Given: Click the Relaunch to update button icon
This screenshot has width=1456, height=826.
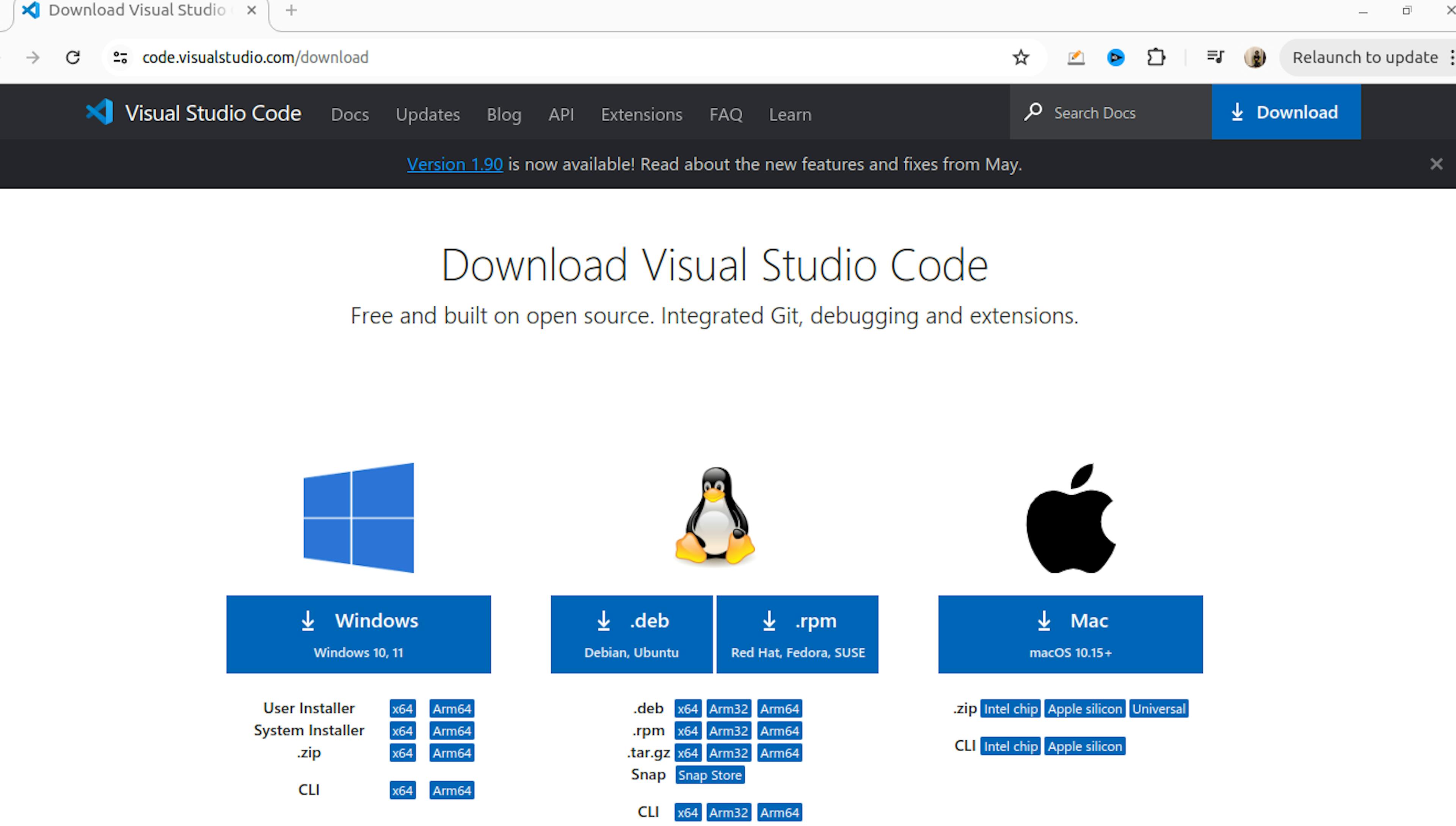Looking at the screenshot, I should pos(1365,57).
